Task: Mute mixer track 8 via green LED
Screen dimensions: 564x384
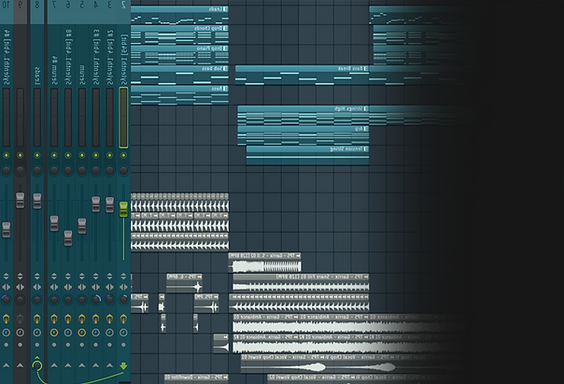Action: click(x=37, y=155)
